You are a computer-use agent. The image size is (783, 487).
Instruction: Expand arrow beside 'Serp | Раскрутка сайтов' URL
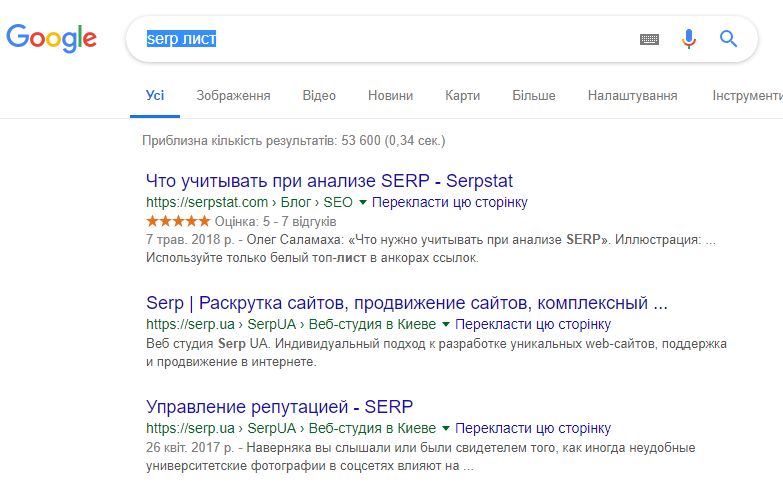tap(446, 324)
